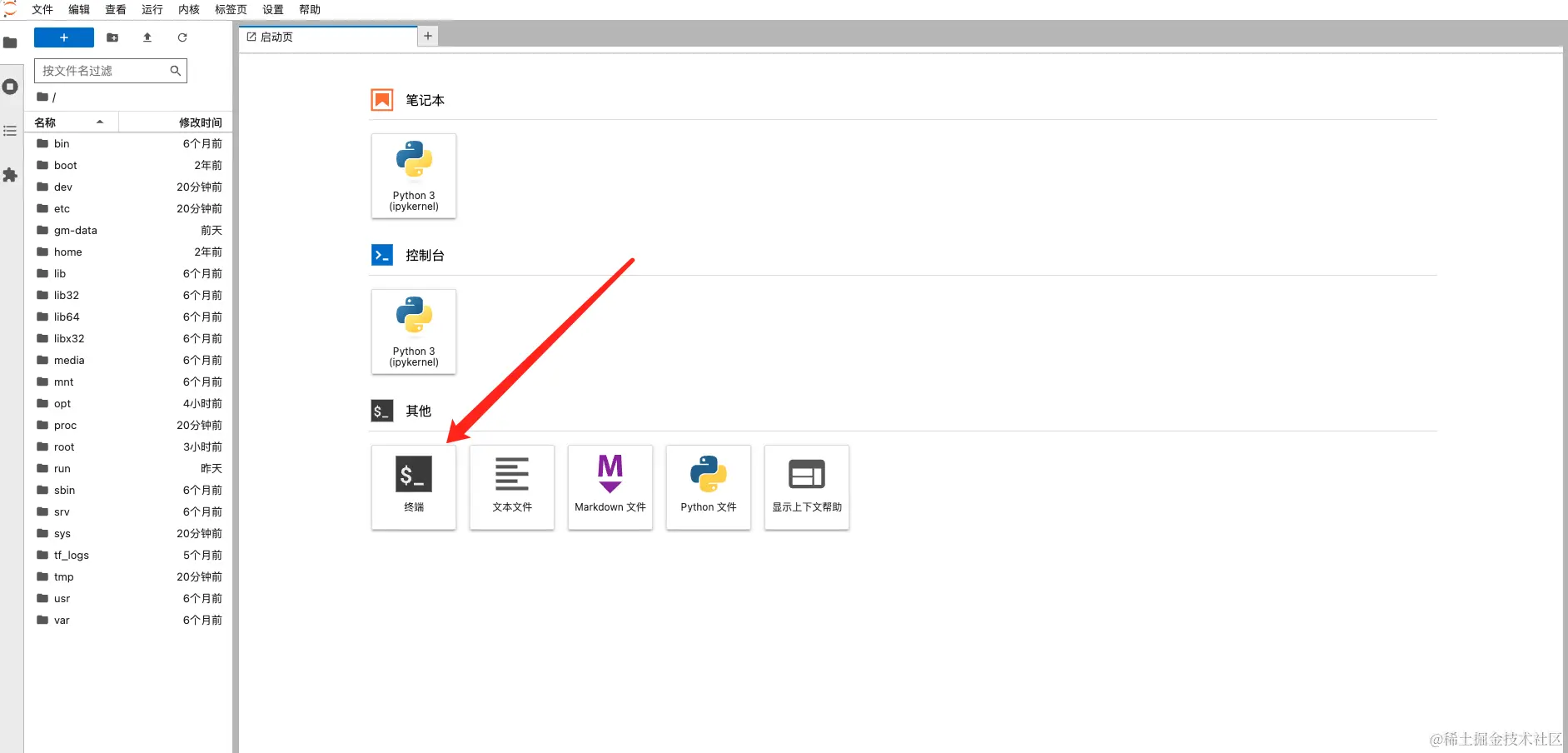Select the 启动页 tab
Screen dimensions: 1568x753
point(329,37)
